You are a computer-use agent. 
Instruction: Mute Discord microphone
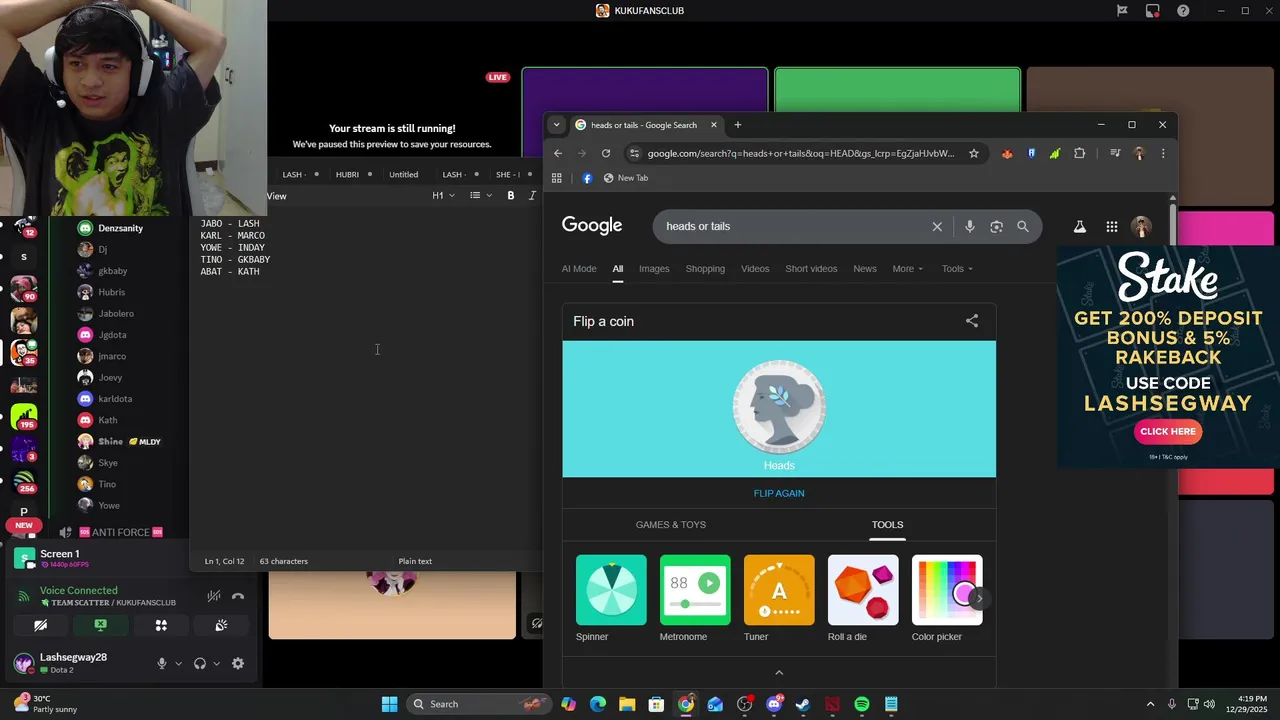161,663
